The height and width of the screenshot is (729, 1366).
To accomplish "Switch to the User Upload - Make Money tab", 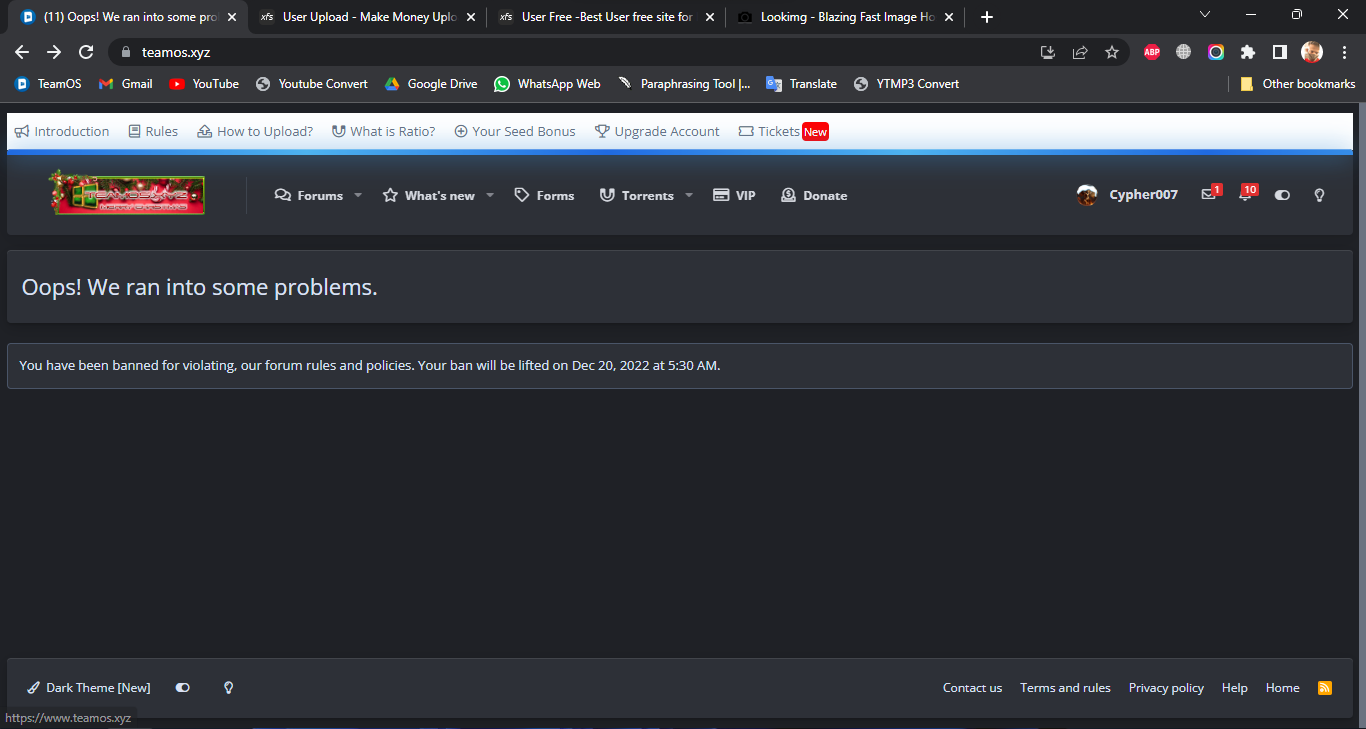I will point(366,17).
